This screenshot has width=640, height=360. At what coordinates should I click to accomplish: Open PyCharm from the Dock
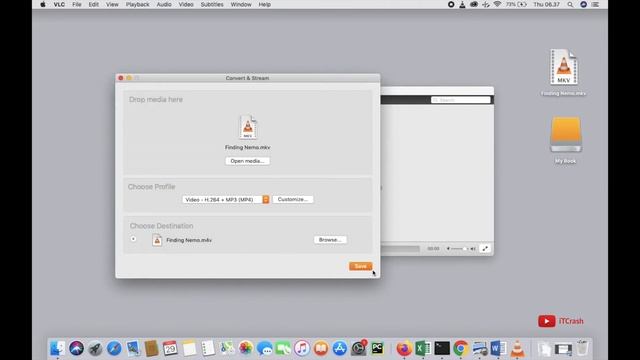tap(378, 348)
